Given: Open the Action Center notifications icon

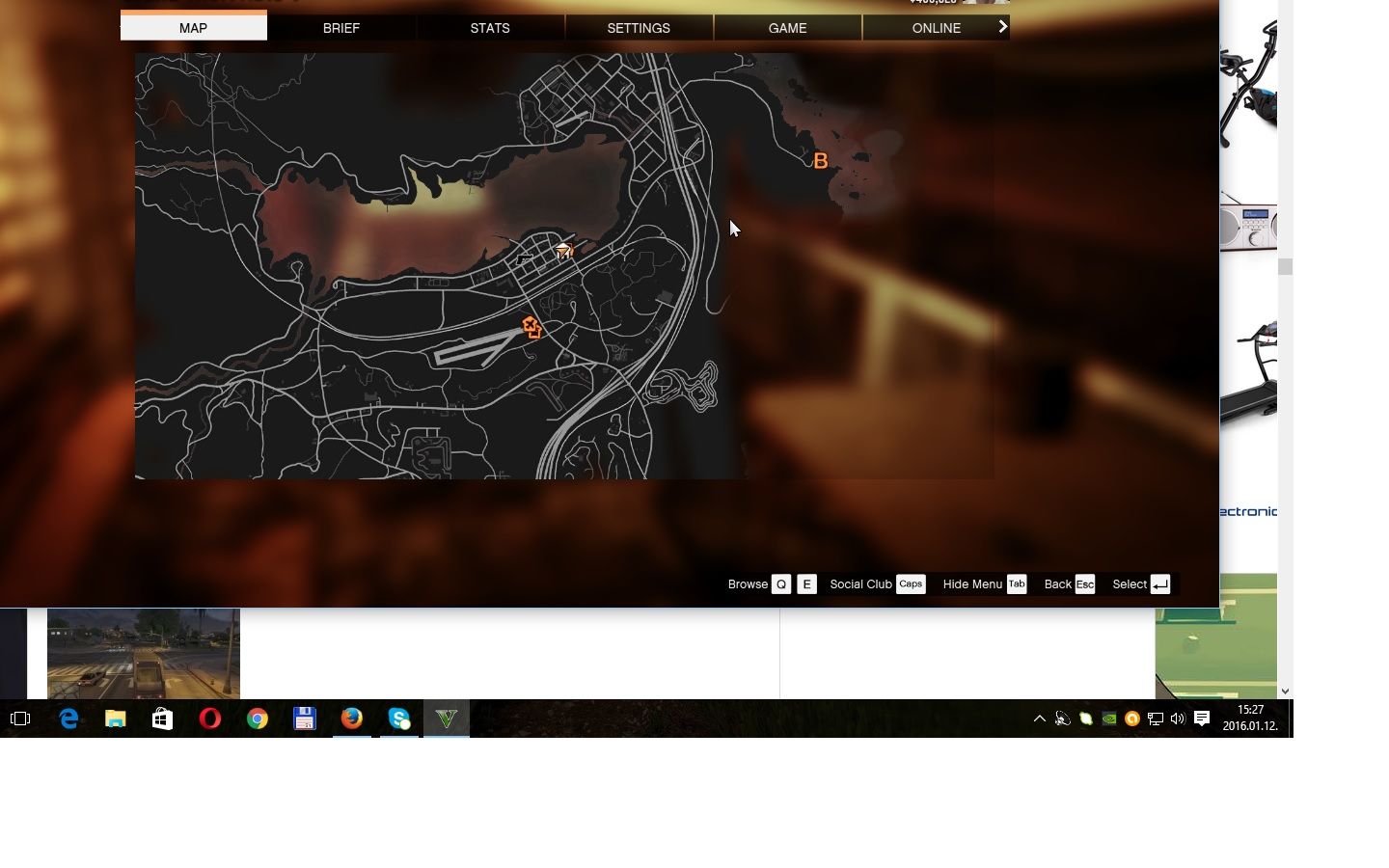Looking at the screenshot, I should (1202, 719).
